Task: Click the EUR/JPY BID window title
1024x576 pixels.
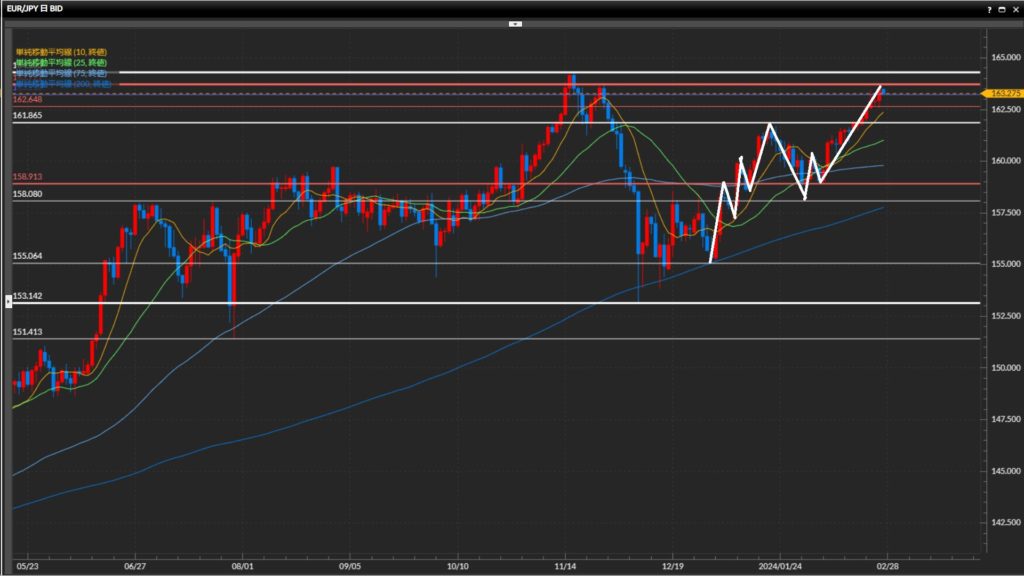Action: tap(40, 7)
